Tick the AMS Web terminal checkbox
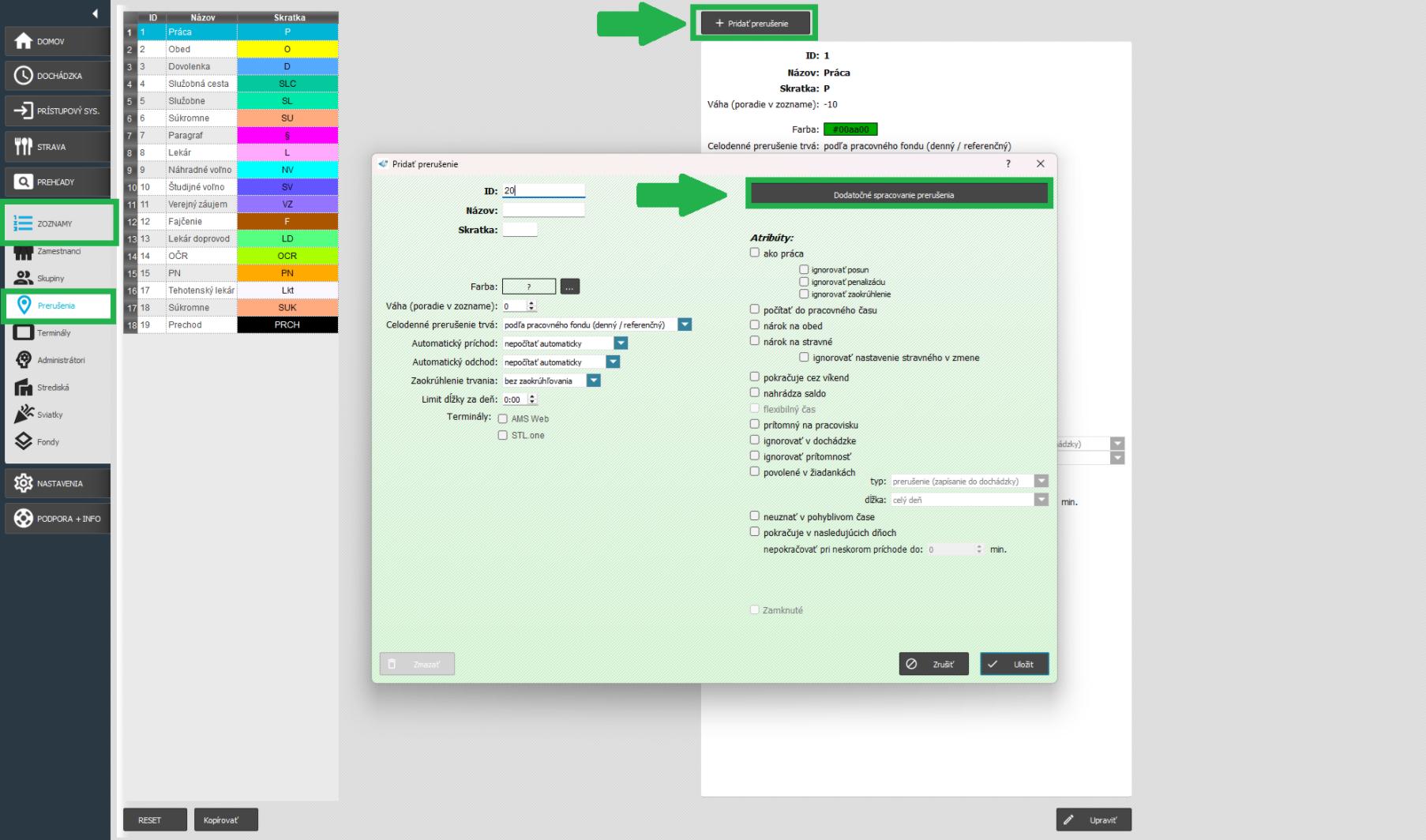Screen dimensions: 1426x840 pos(503,419)
